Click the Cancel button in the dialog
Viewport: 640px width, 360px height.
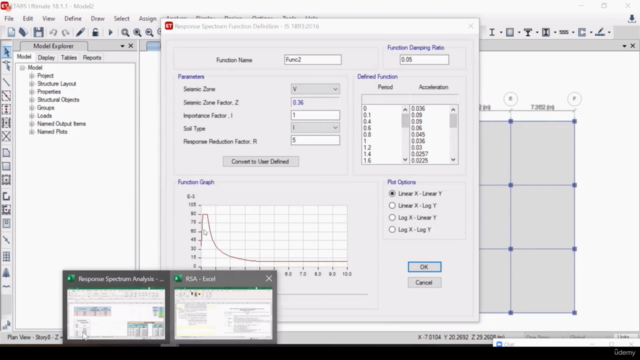[424, 282]
